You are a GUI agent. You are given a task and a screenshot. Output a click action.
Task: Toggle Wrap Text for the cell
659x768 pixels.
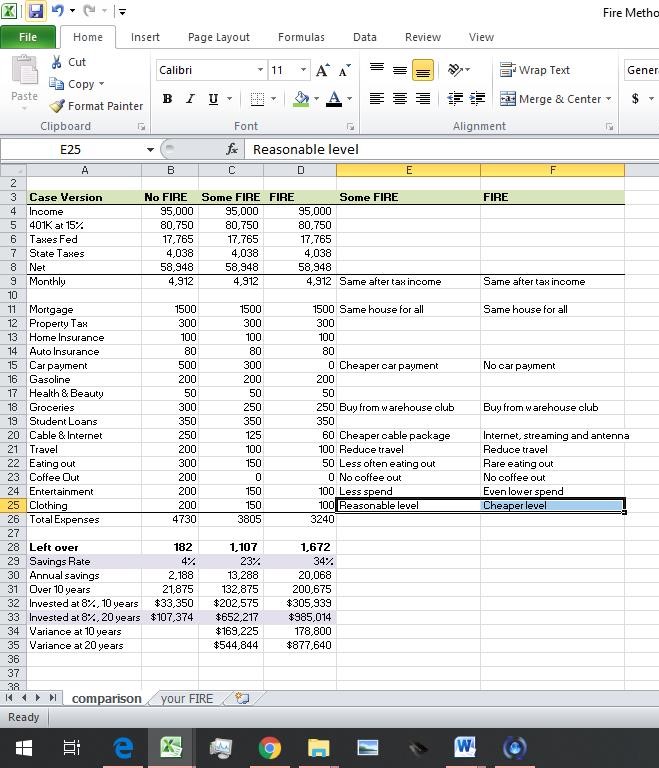coord(535,70)
